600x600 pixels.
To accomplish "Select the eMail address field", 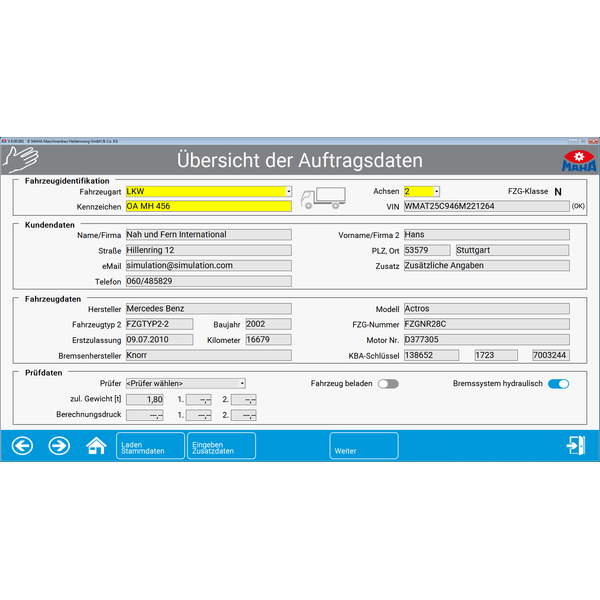I will (x=208, y=266).
